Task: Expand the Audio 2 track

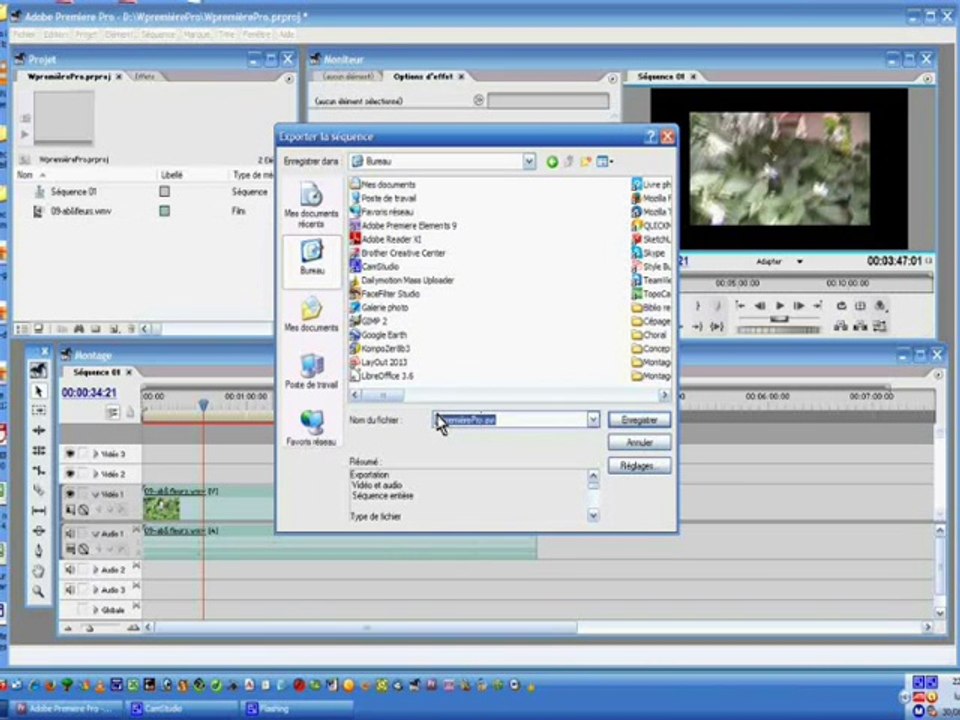Action: point(96,570)
